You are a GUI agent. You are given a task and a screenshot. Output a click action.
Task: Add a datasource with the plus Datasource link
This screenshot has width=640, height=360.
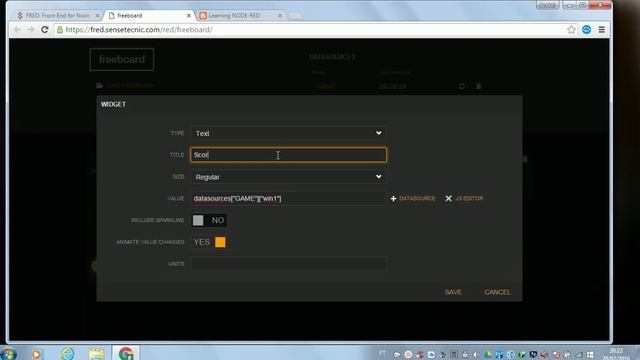pyautogui.click(x=413, y=198)
